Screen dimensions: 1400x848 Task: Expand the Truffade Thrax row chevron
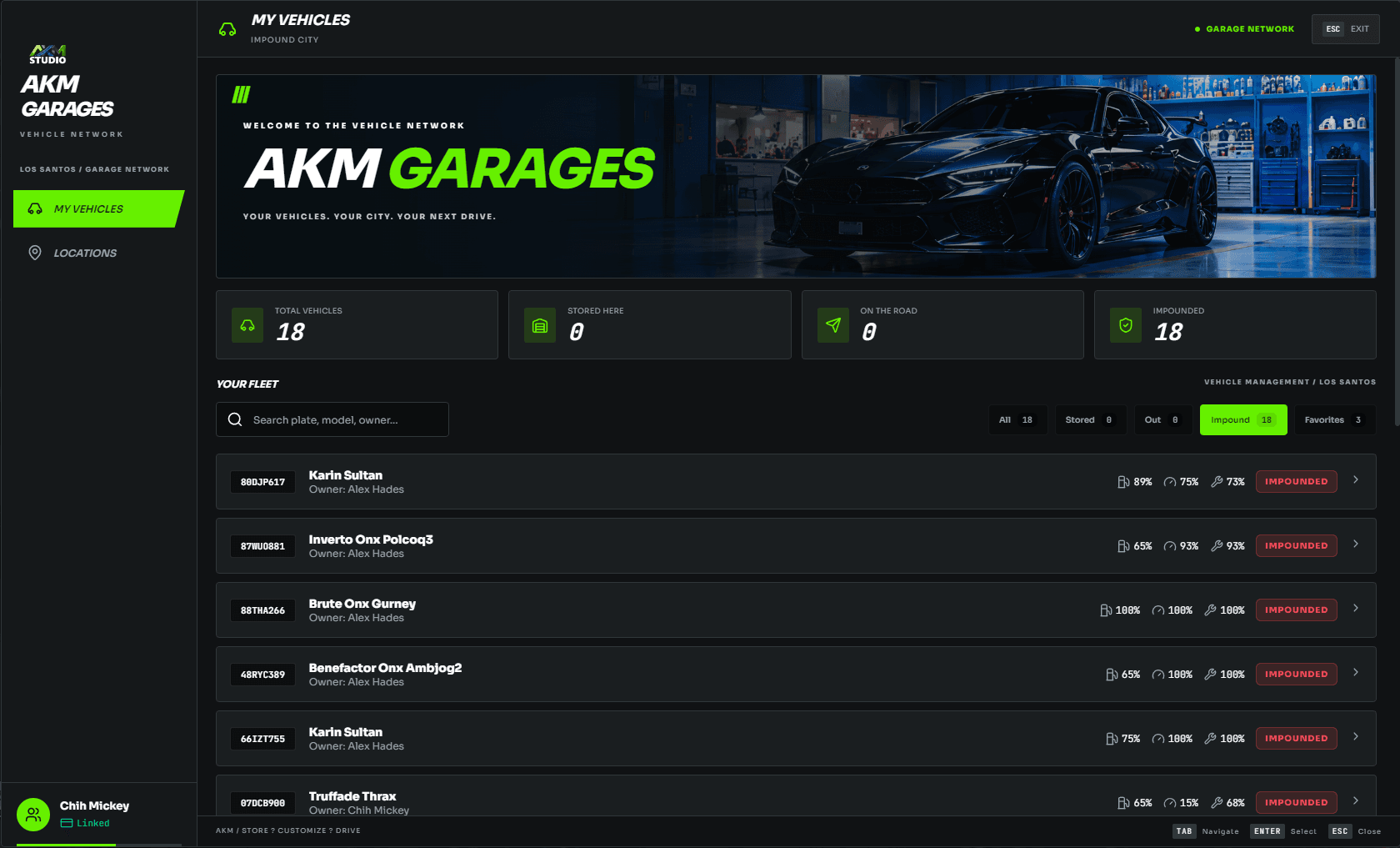(x=1356, y=800)
